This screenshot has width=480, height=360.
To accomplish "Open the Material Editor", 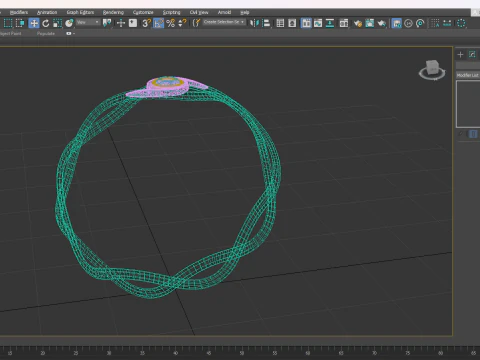I will 344,23.
